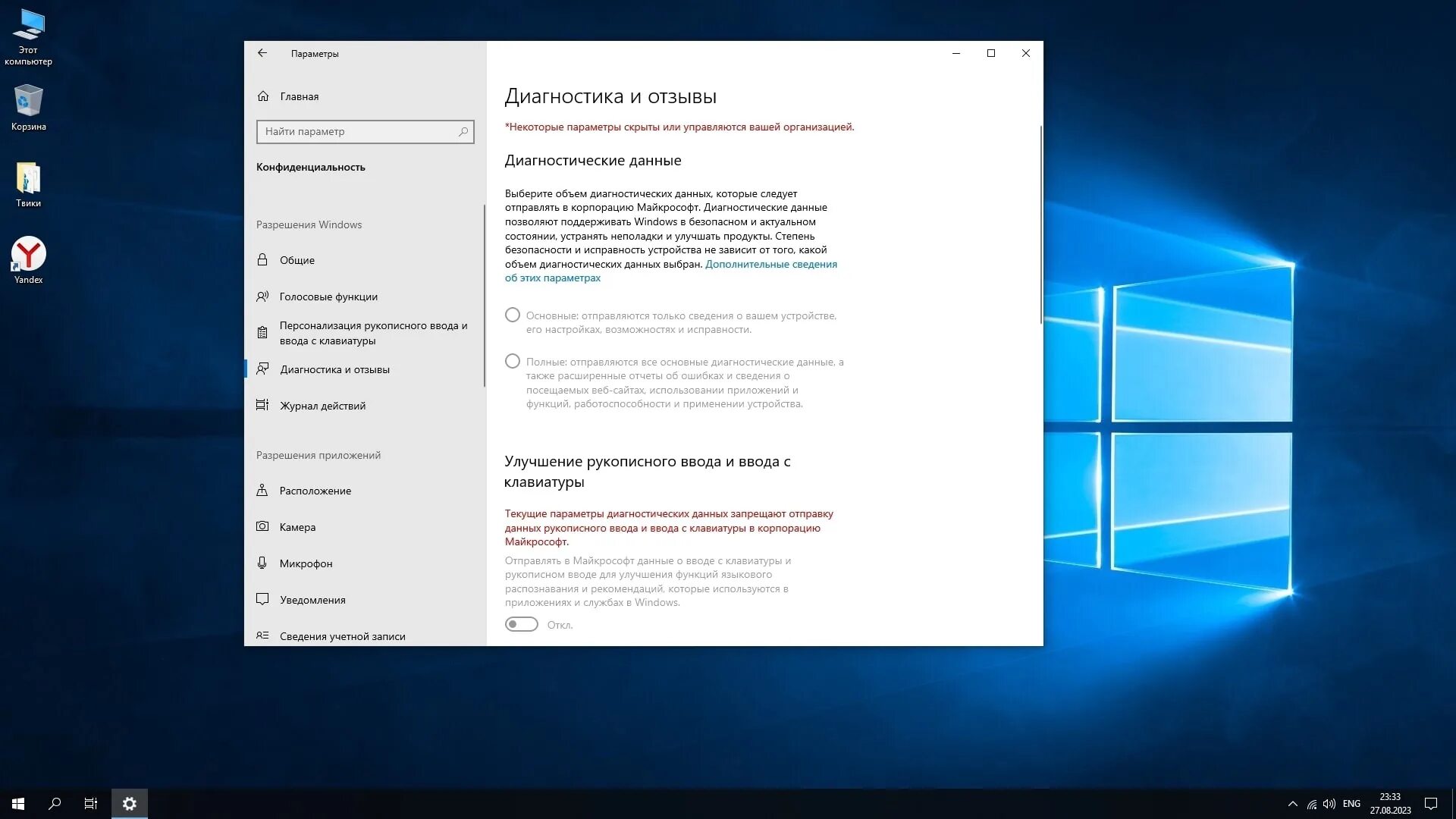1456x819 pixels.
Task: Click the sidebar navigation scrollbar
Action: click(484, 296)
